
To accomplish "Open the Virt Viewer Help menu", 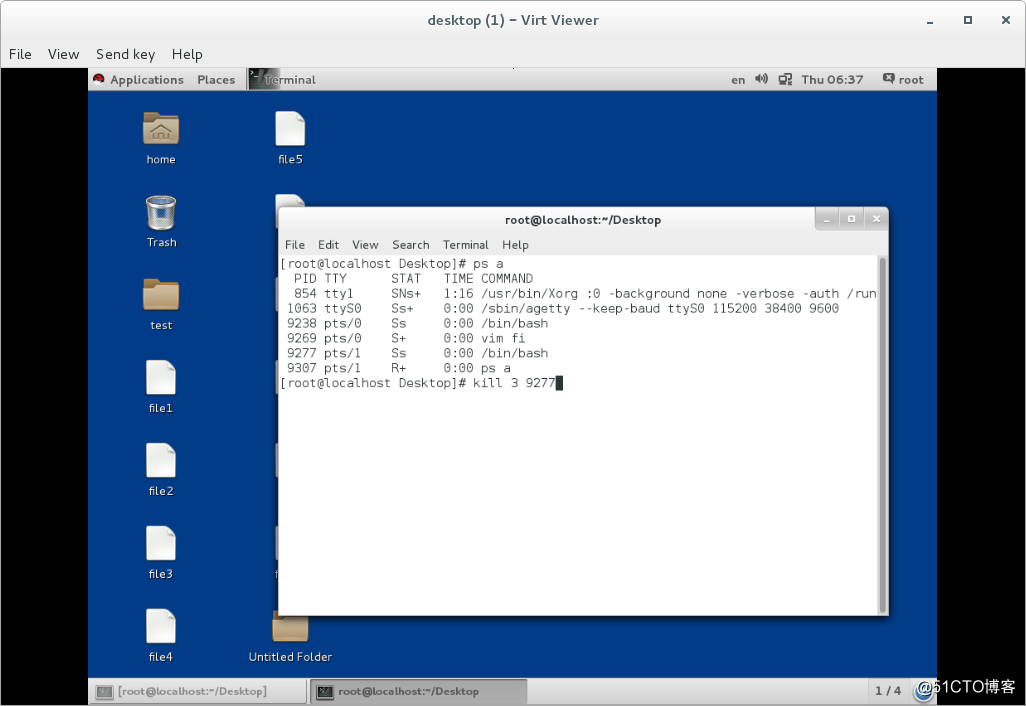I will tap(187, 54).
